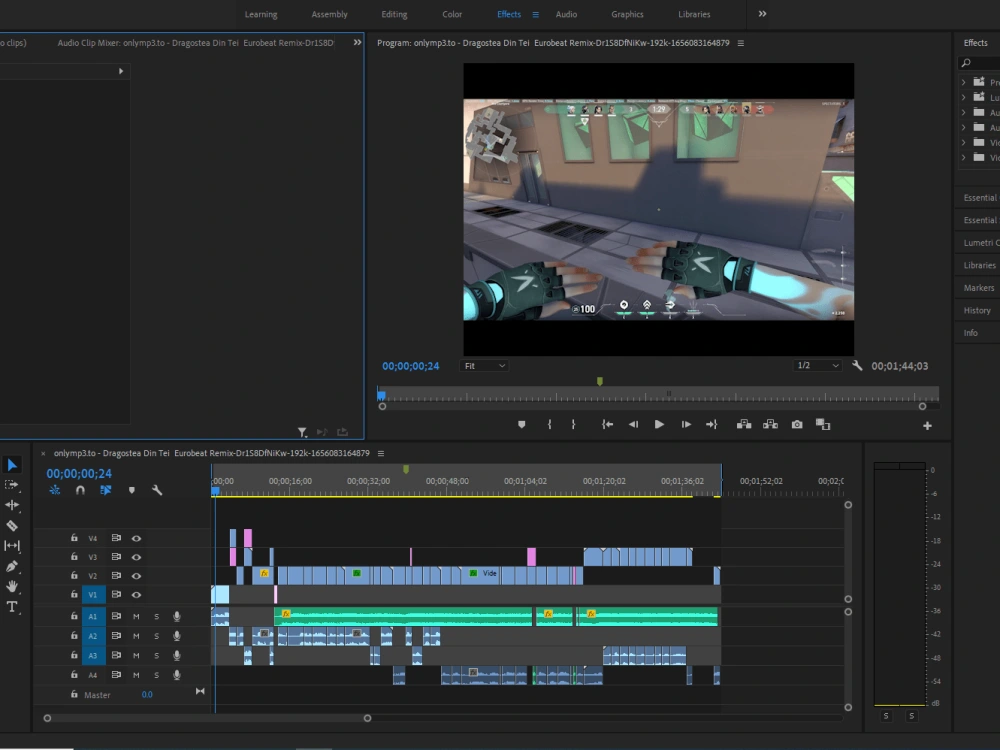Click Go to Out point
Screen dimensions: 1000x750
point(712,425)
